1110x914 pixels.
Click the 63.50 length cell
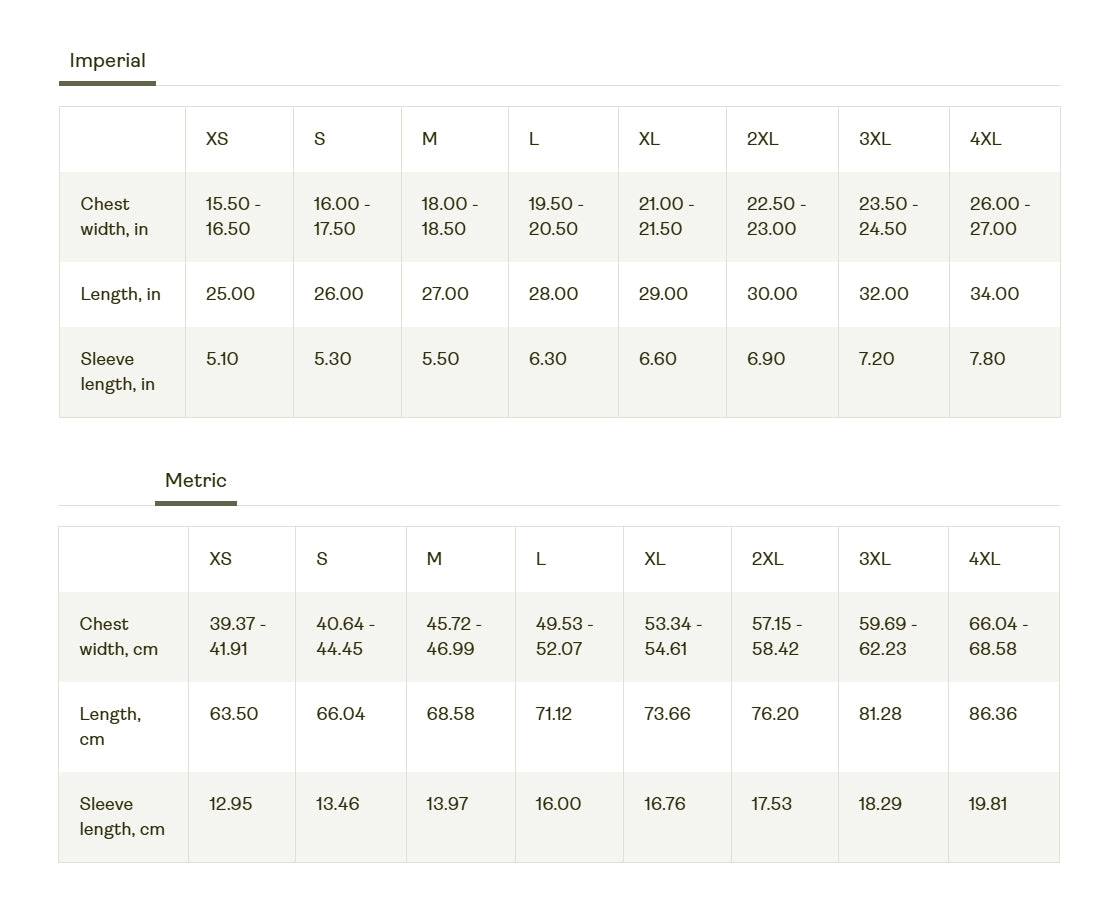[x=234, y=714]
